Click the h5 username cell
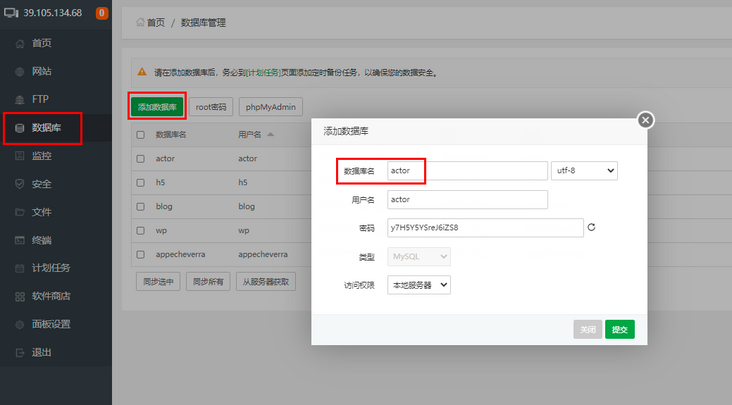The height and width of the screenshot is (405, 732). pyautogui.click(x=243, y=182)
